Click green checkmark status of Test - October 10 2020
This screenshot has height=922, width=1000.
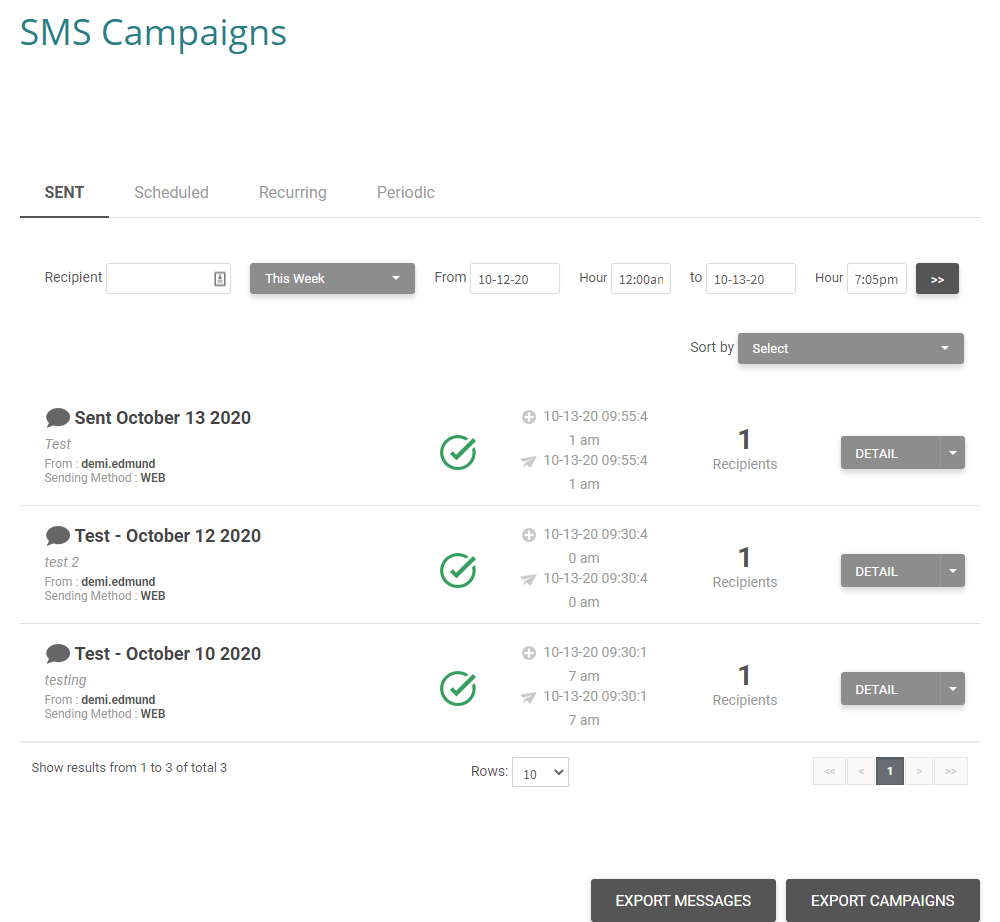coord(458,689)
